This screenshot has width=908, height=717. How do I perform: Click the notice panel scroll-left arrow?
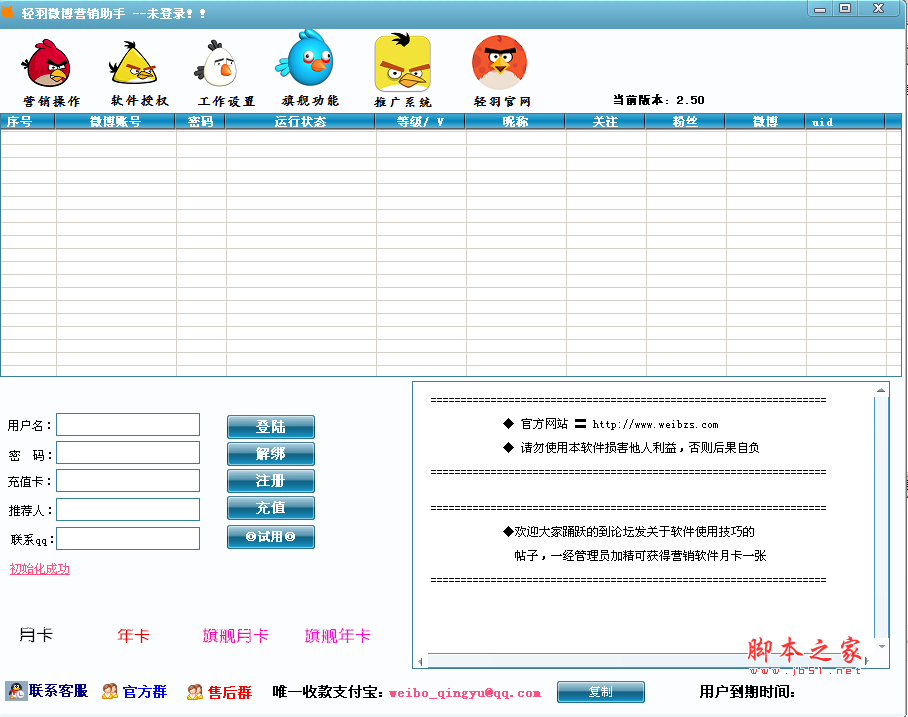(420, 661)
